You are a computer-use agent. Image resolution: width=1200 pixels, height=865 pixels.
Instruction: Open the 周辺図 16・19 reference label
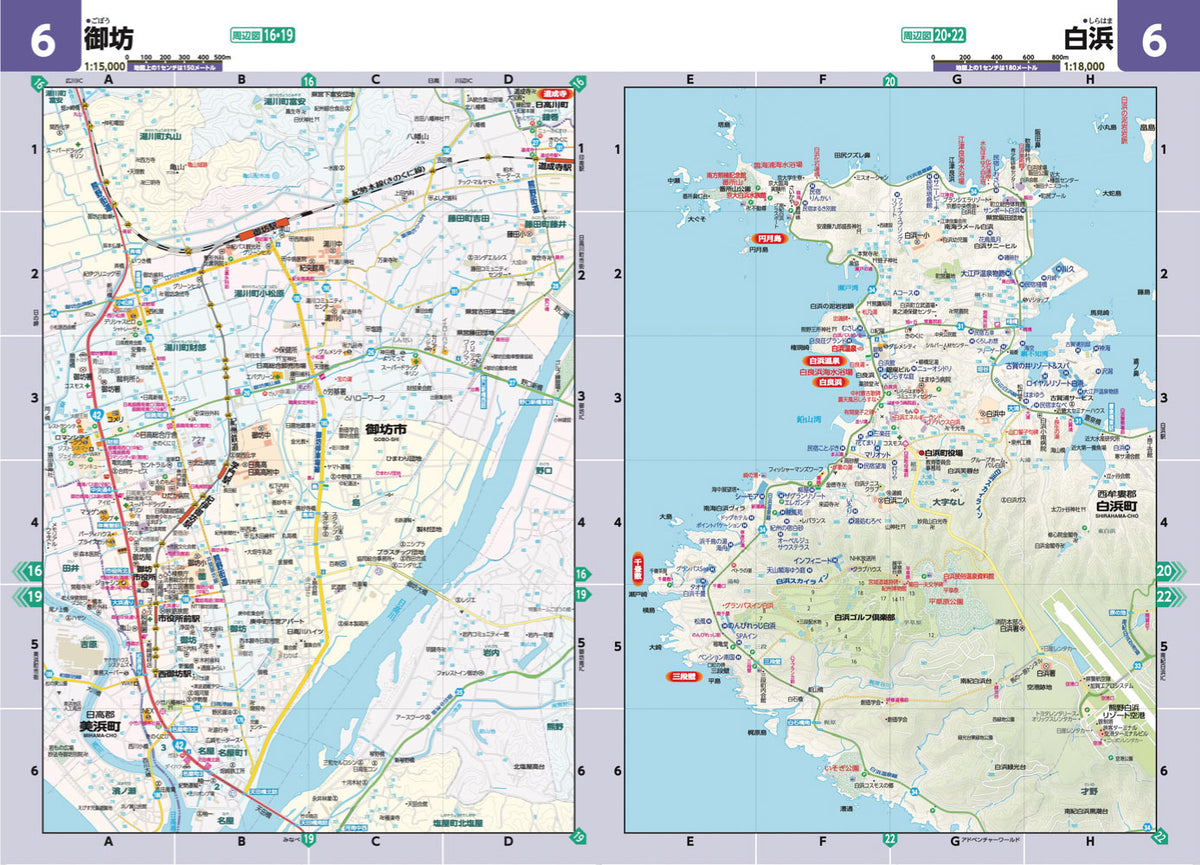coord(263,35)
